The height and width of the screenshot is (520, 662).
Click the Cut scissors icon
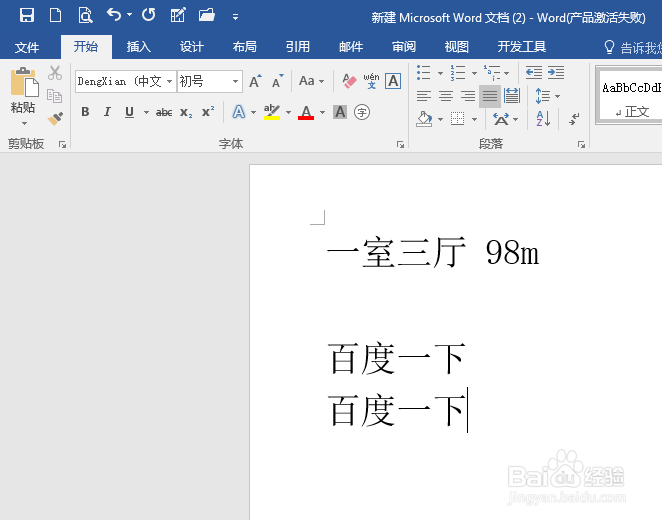(x=55, y=73)
